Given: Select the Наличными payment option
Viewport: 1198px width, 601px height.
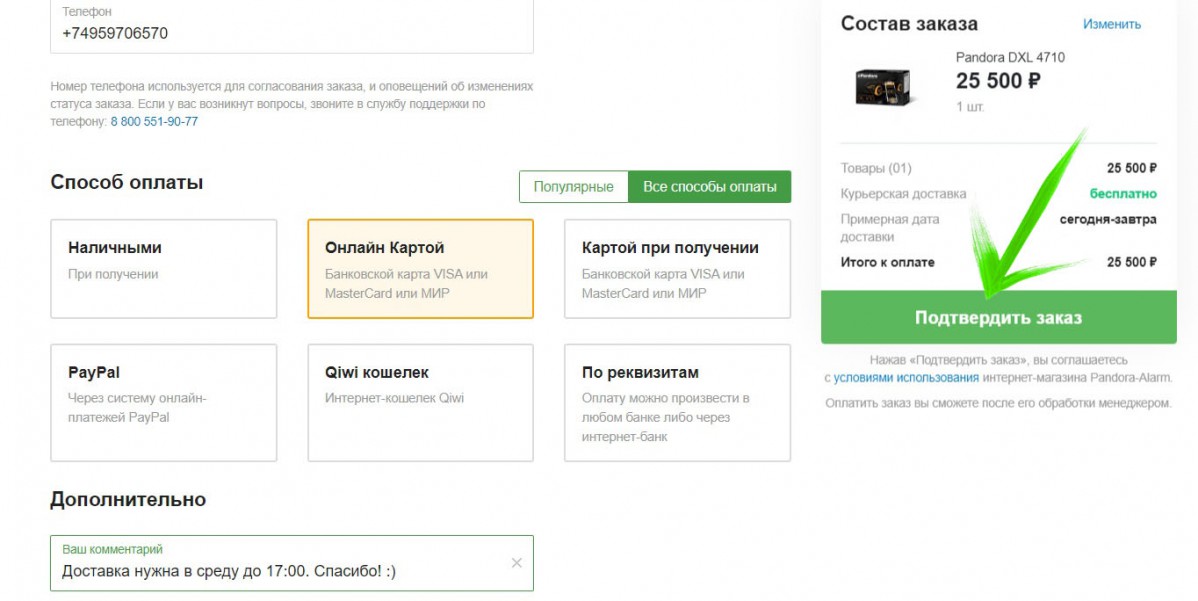Looking at the screenshot, I should click(164, 269).
